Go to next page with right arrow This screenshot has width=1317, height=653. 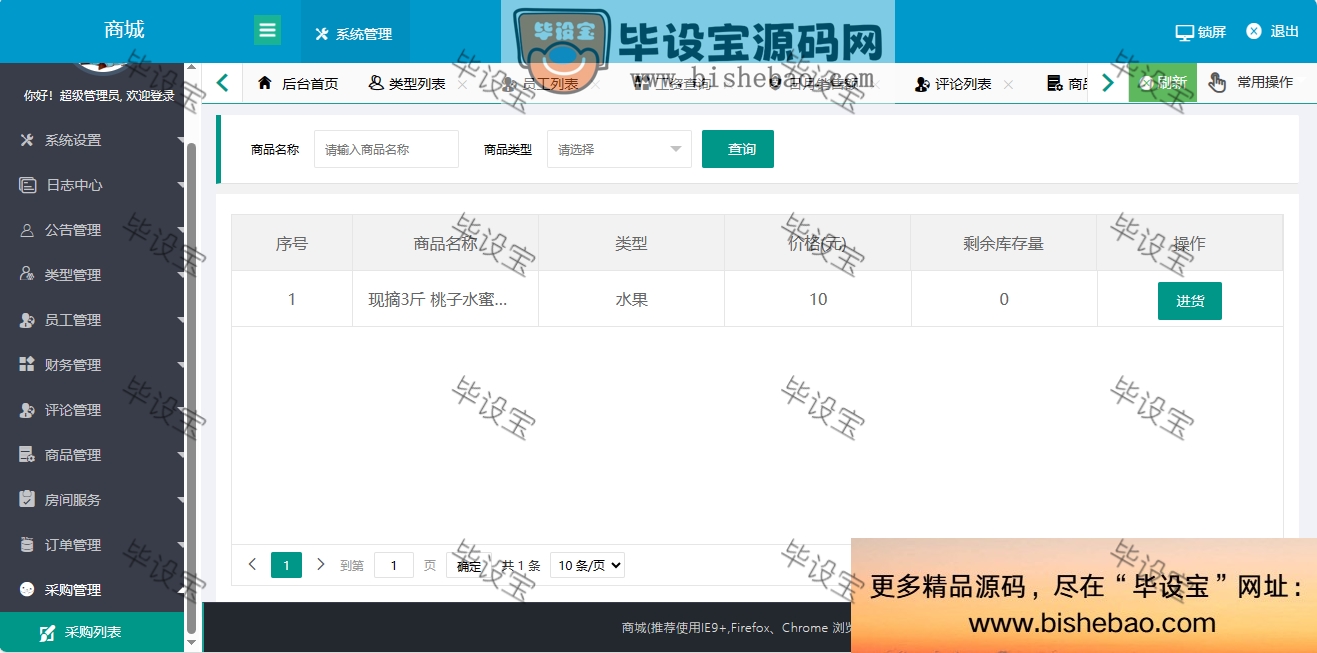(x=320, y=565)
